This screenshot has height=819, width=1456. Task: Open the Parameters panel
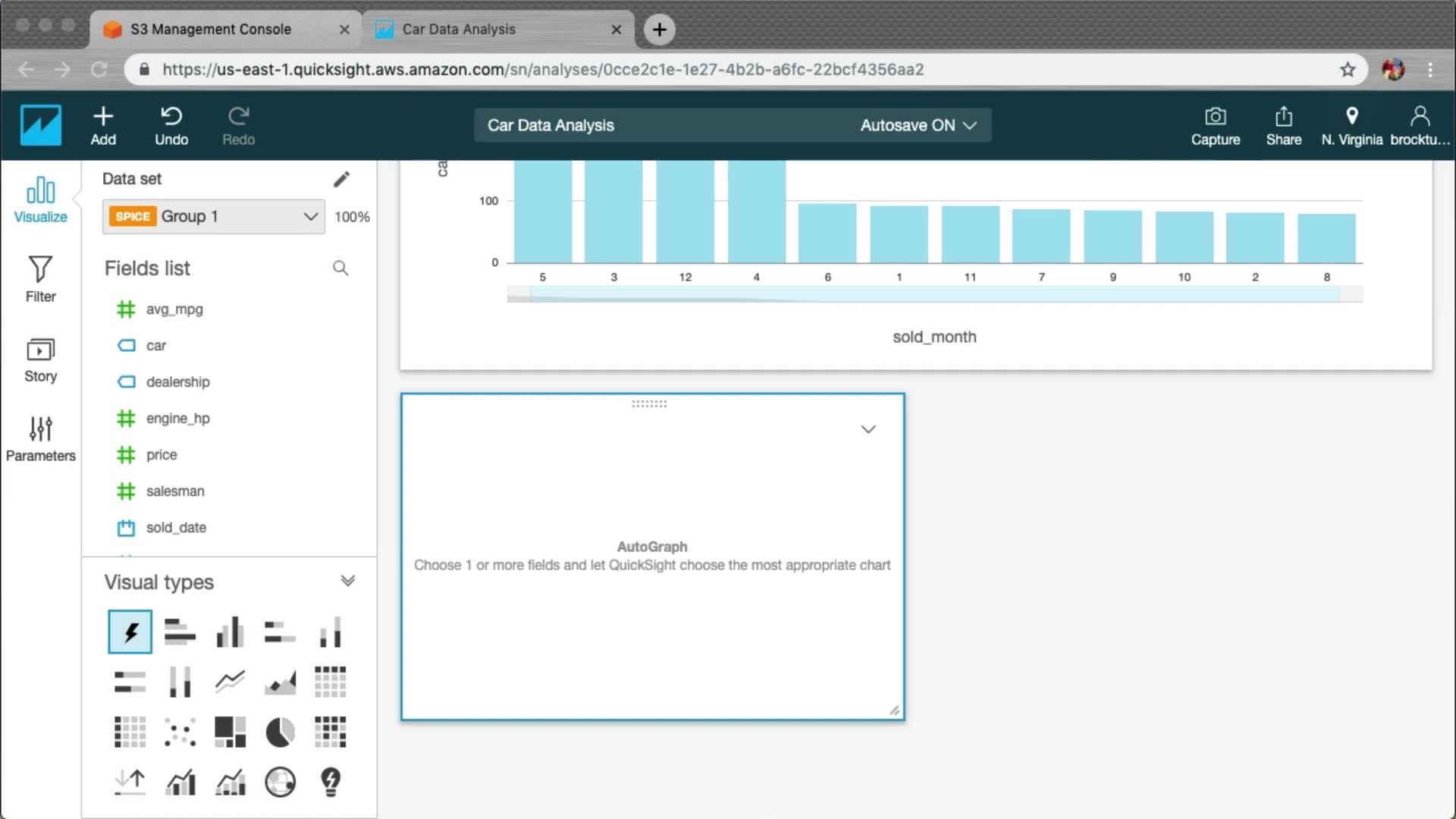tap(40, 438)
